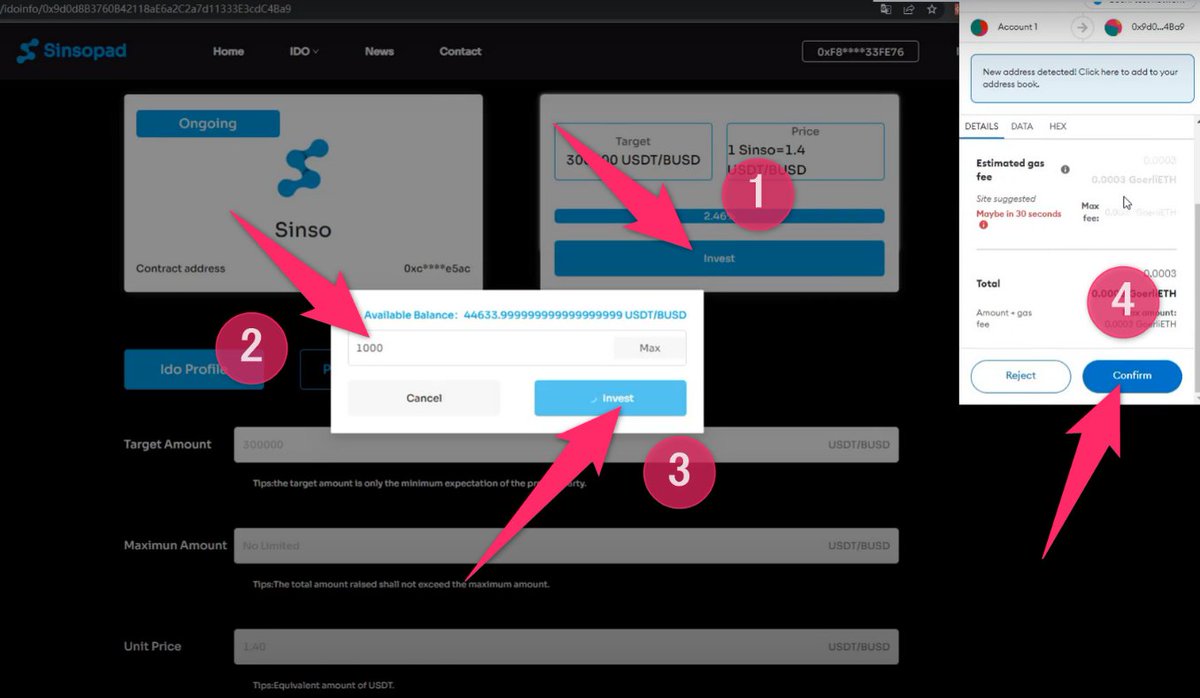Click the fundraising progress bar
Screen dimensions: 1200x698
coord(719,215)
